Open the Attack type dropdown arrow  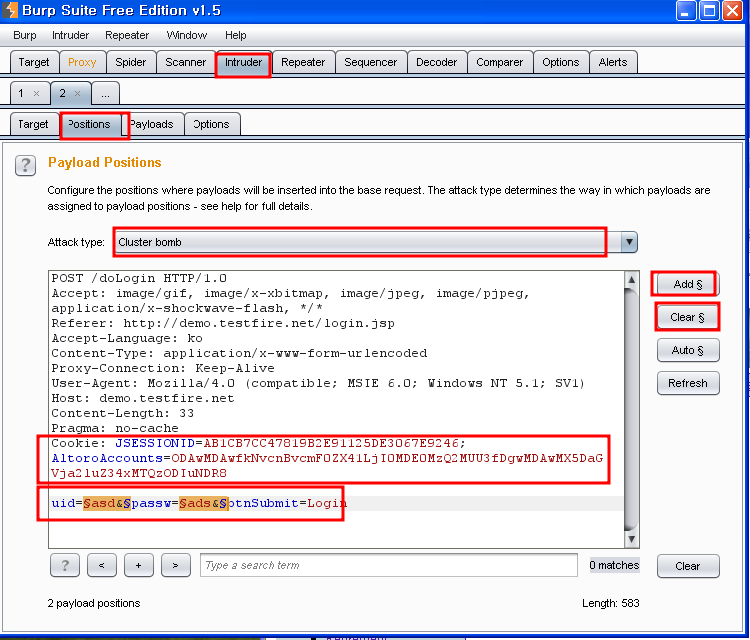pos(629,242)
